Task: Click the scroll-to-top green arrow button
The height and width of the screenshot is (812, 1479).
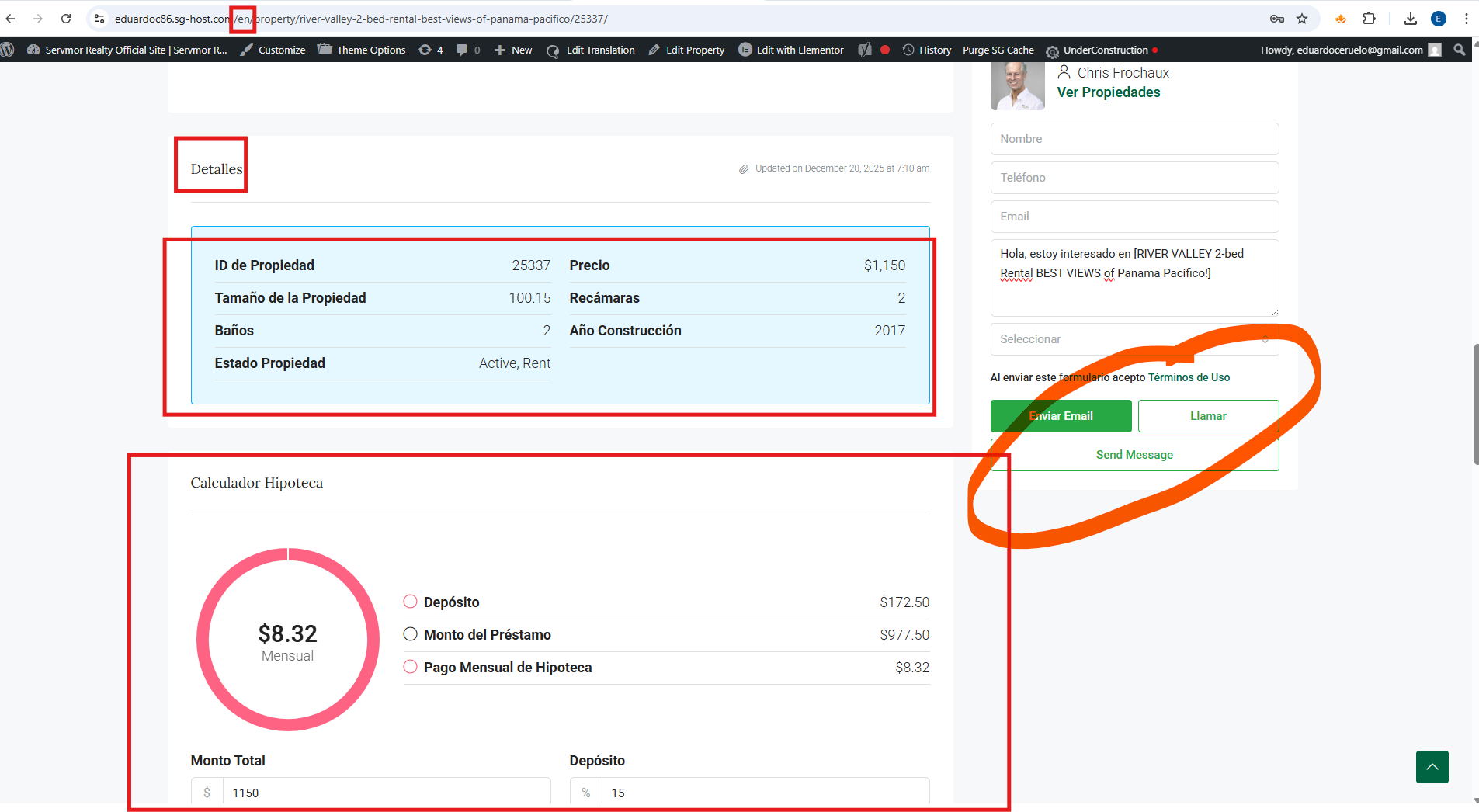Action: tap(1432, 767)
